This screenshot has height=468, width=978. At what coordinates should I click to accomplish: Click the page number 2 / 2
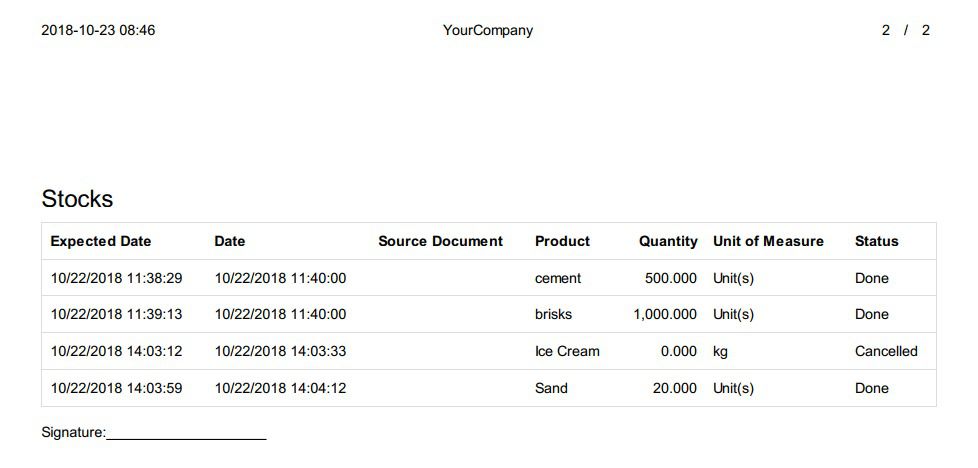tap(906, 30)
